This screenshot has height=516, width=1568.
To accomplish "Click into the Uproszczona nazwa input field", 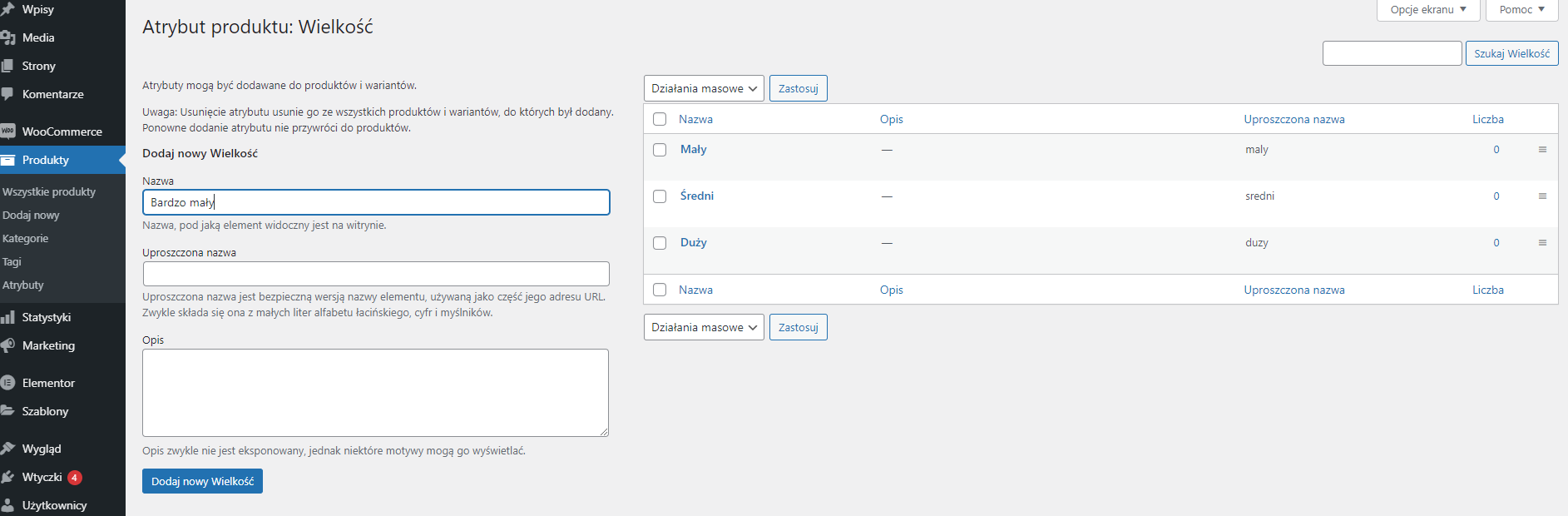I will pos(376,274).
